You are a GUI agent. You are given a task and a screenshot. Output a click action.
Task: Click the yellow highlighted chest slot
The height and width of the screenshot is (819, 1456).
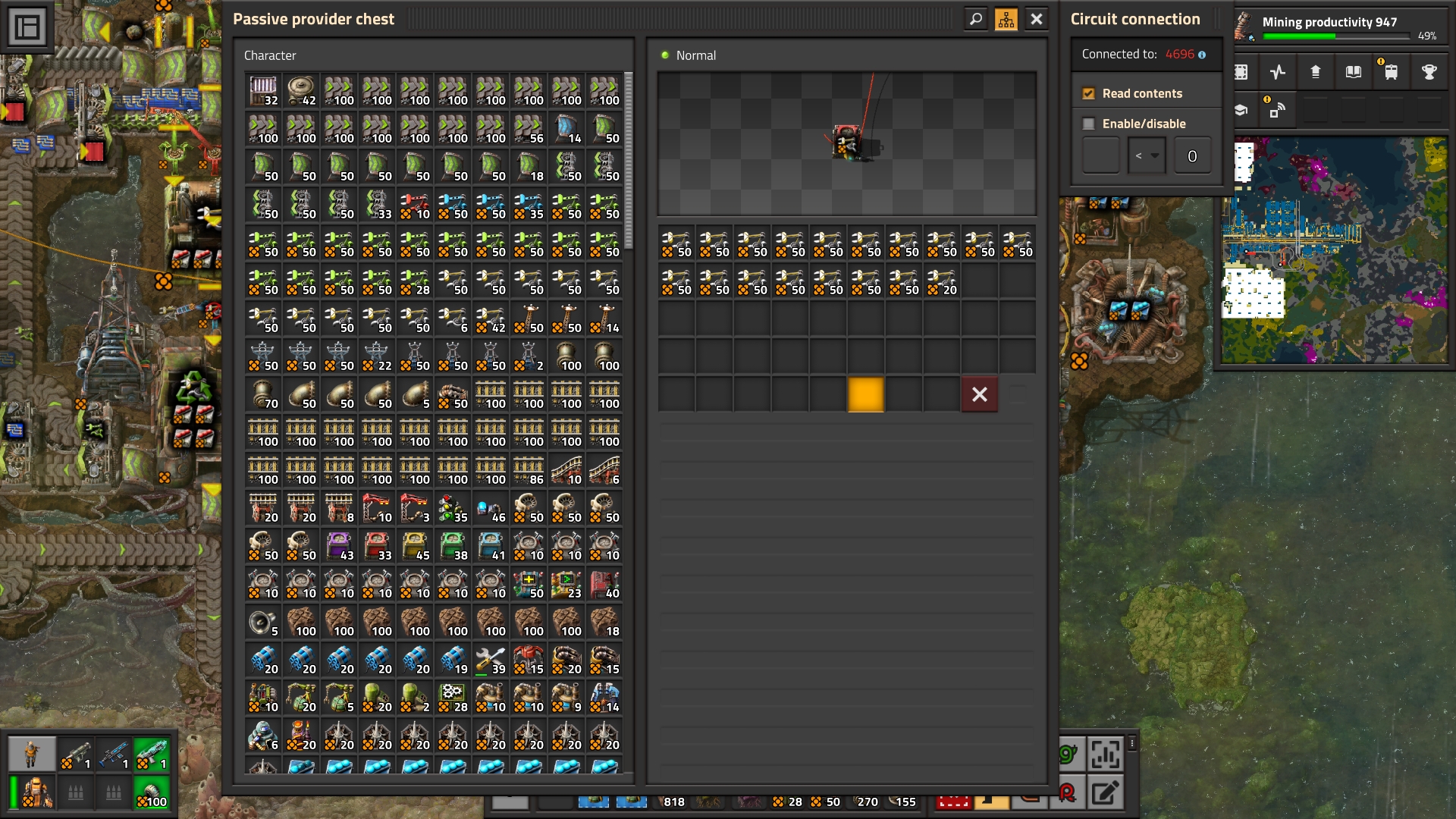[866, 394]
